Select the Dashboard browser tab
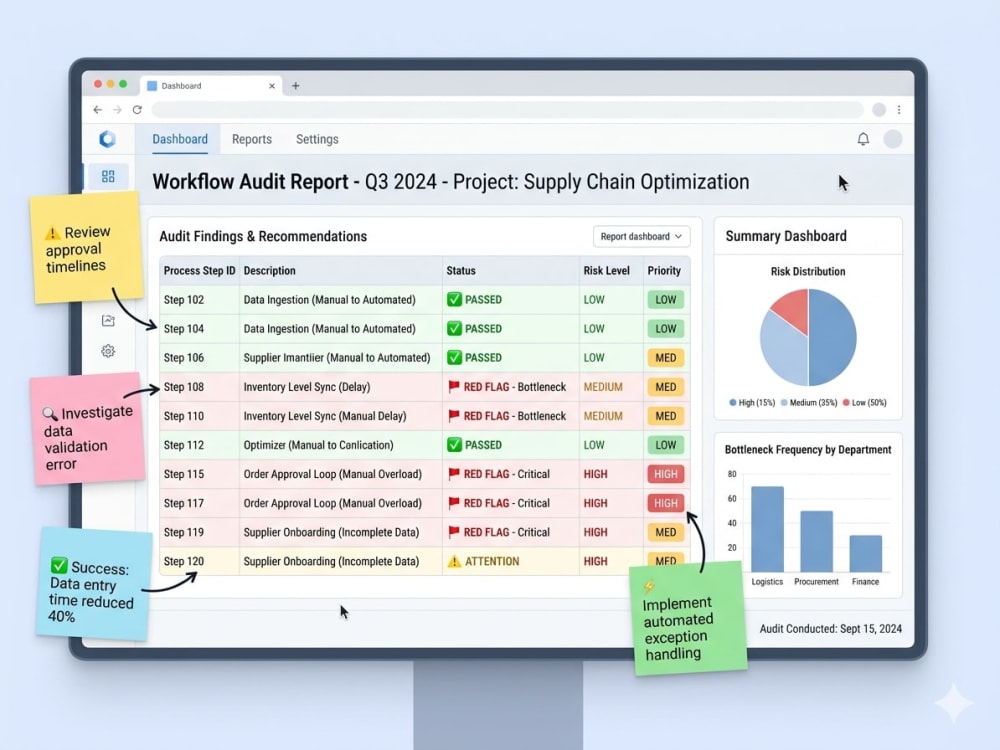 point(210,85)
